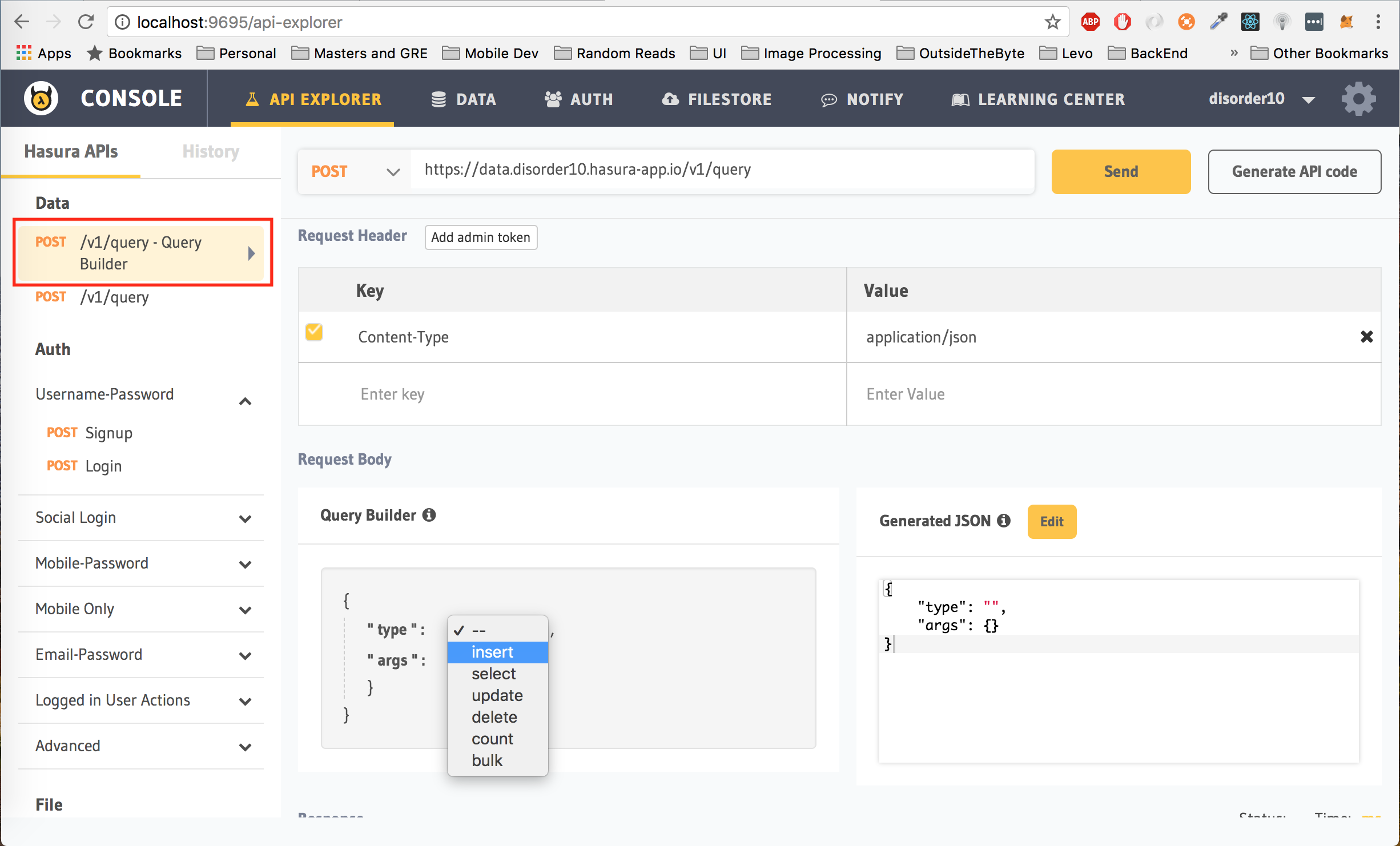The height and width of the screenshot is (846, 1400).
Task: Open the POST method dropdown
Action: 355,171
